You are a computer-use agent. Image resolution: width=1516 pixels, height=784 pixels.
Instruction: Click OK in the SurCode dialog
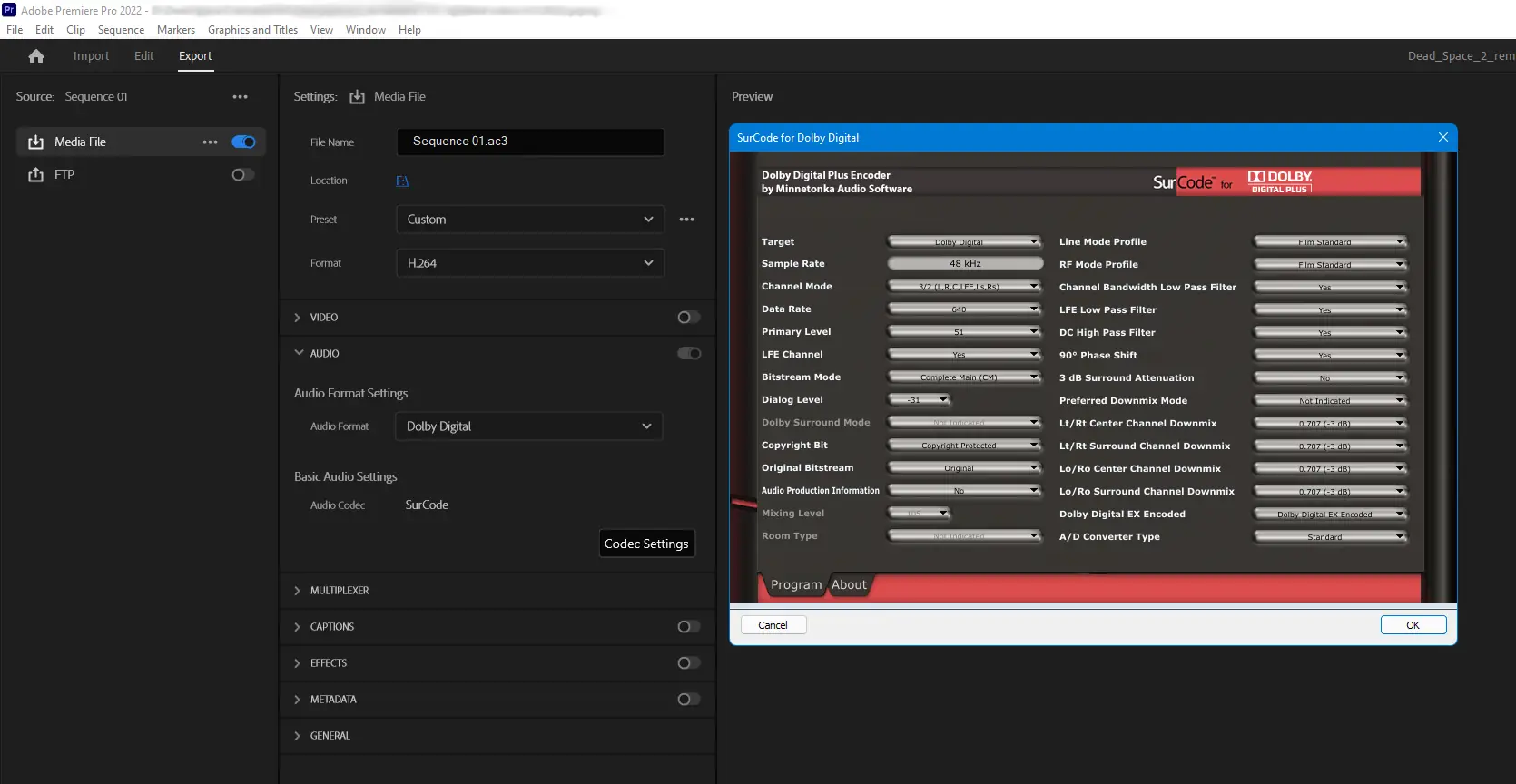pyautogui.click(x=1413, y=625)
